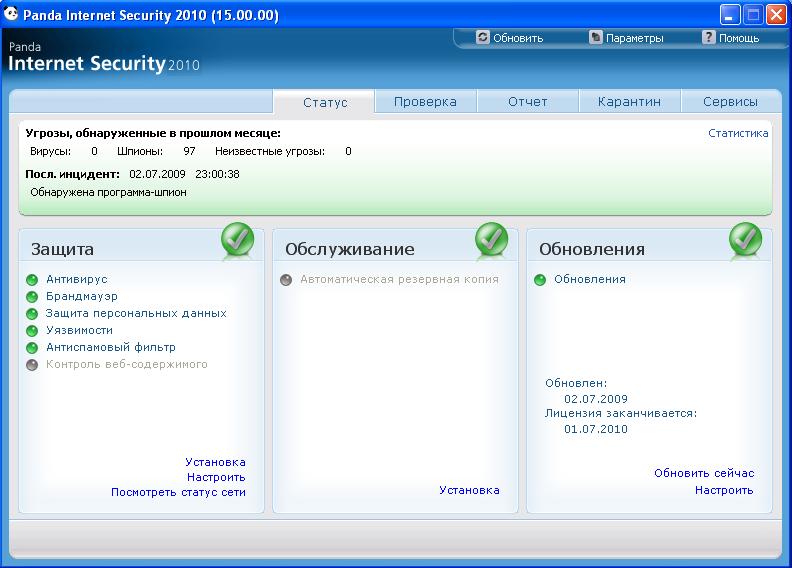Image resolution: width=792 pixels, height=568 pixels.
Task: Click the panda icon in title bar
Action: point(11,14)
